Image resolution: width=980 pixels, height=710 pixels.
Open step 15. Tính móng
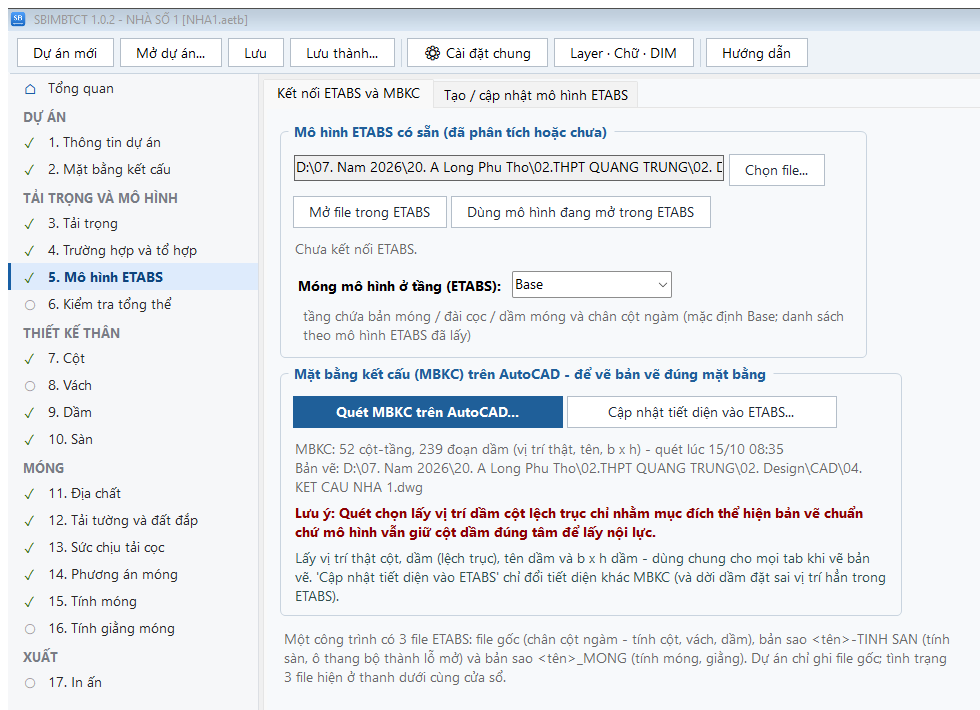pos(134,601)
